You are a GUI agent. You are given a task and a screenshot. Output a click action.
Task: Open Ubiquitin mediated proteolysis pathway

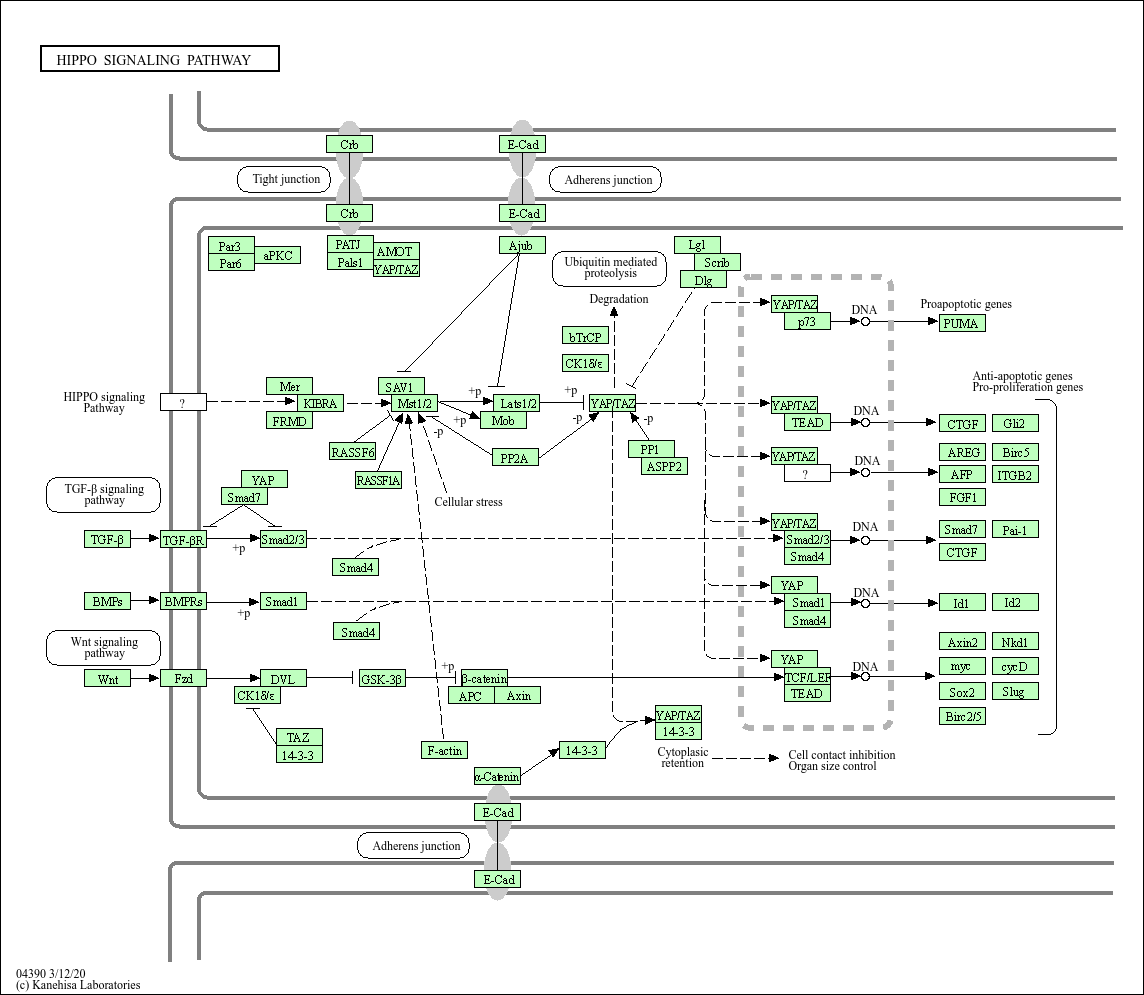coord(609,267)
